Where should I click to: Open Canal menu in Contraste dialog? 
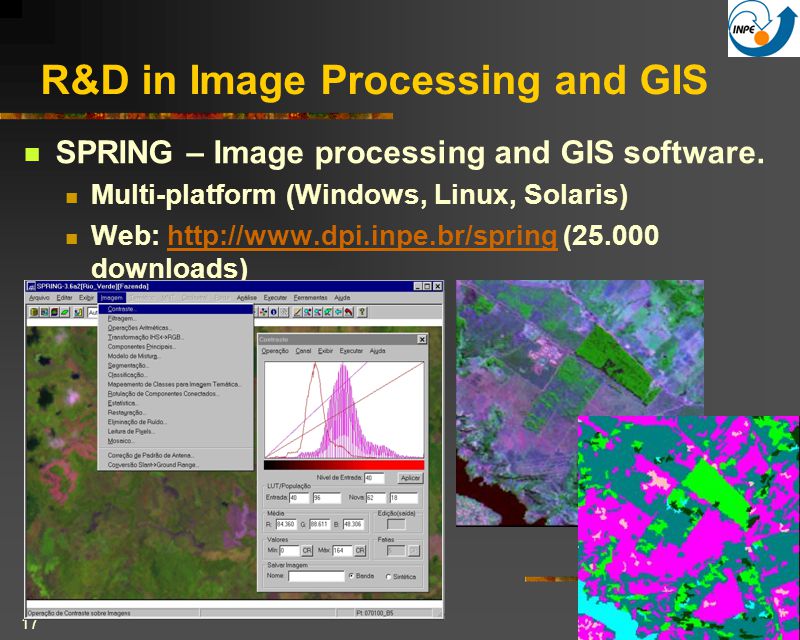pyautogui.click(x=303, y=351)
